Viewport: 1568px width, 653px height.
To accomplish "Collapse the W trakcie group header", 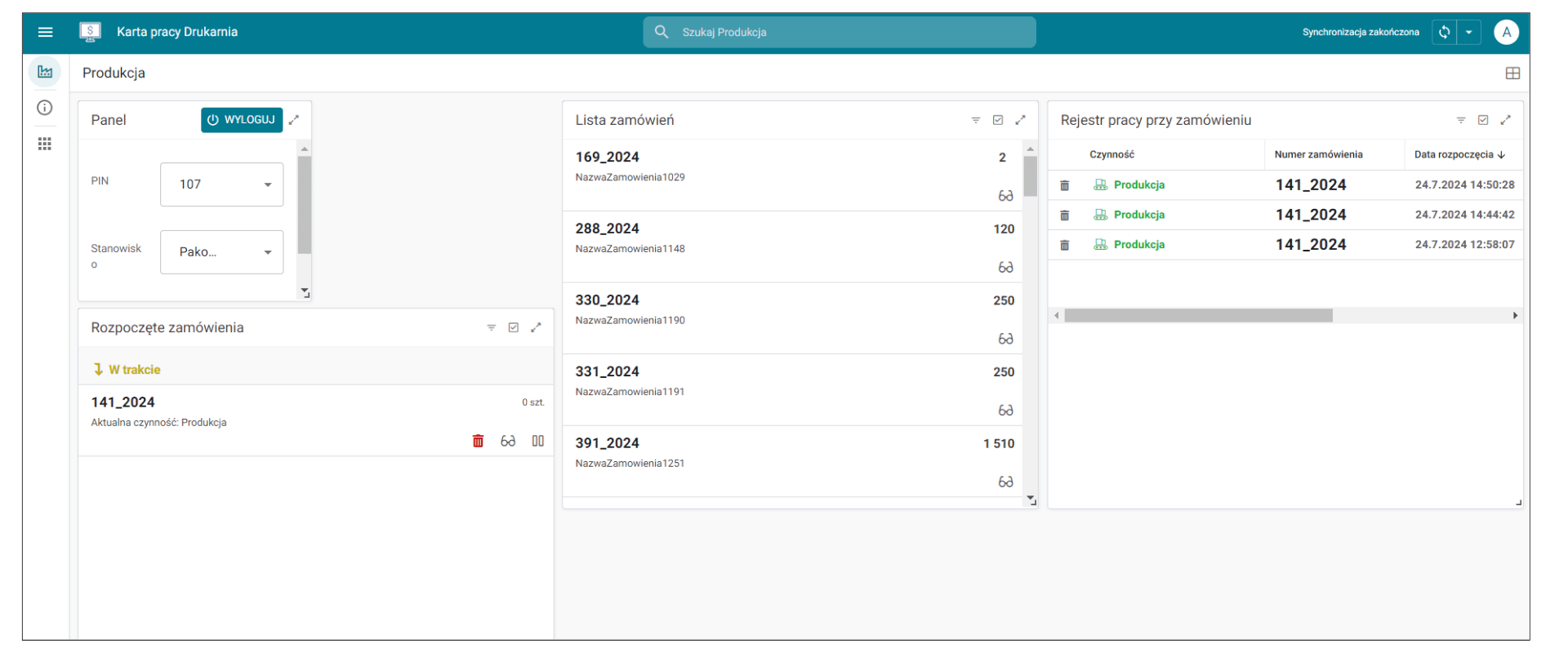I will tap(127, 370).
